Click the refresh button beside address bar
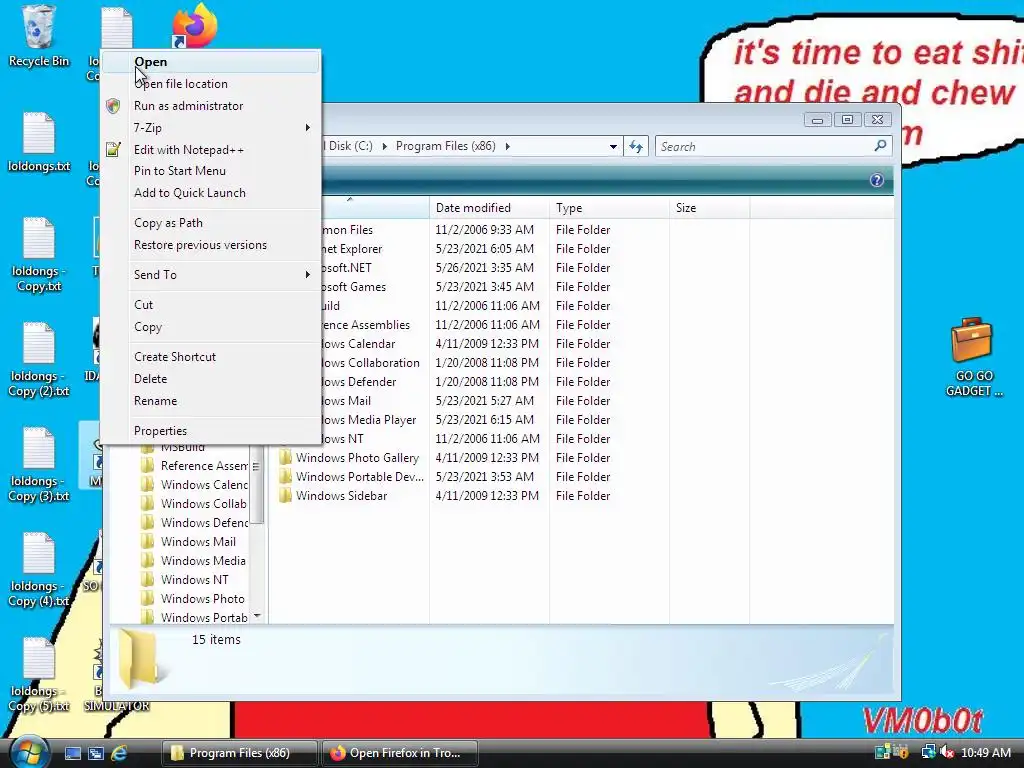Image resolution: width=1024 pixels, height=768 pixels. point(636,146)
